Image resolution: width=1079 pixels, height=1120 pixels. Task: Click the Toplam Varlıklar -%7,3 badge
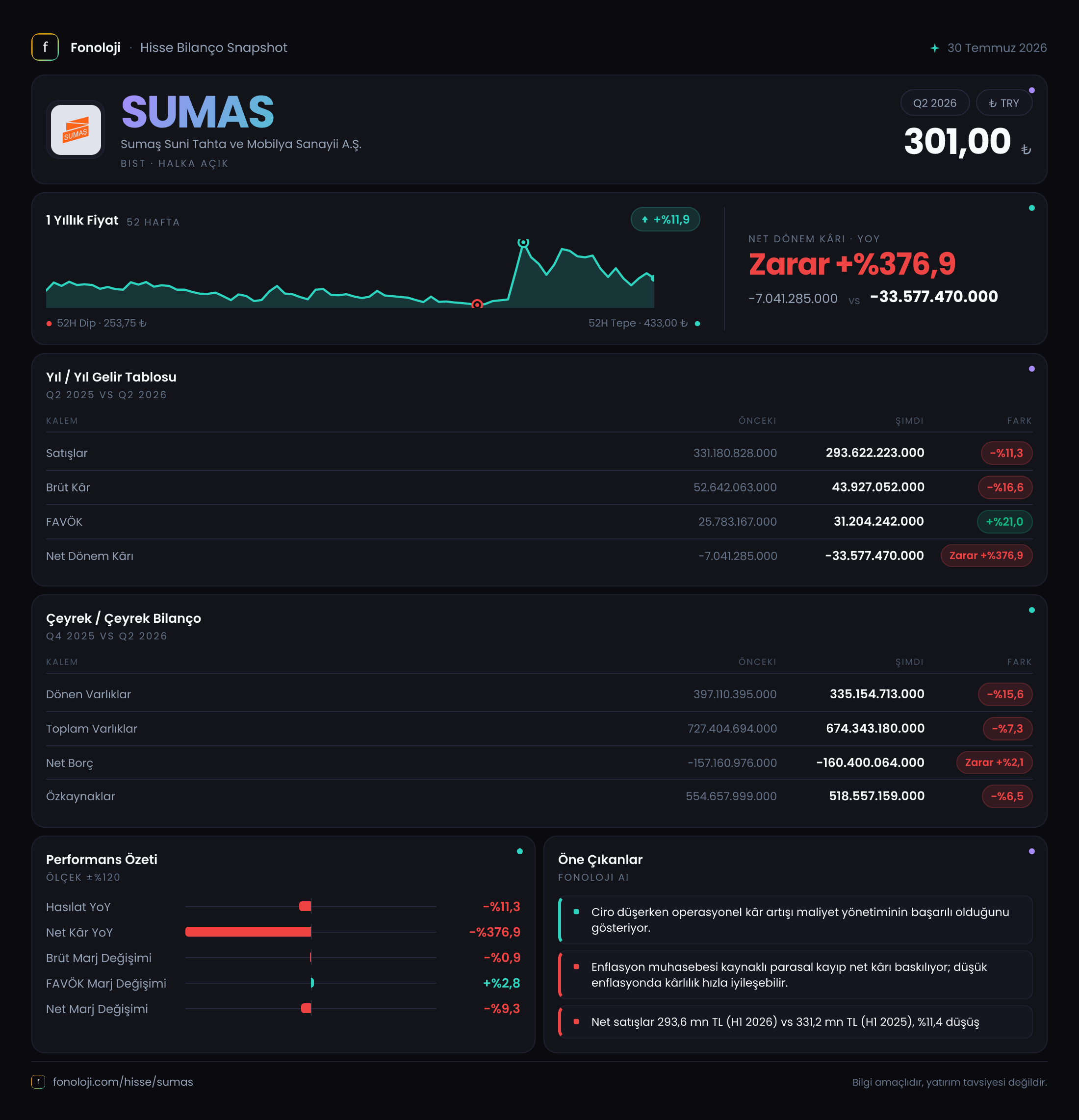pos(1007,729)
